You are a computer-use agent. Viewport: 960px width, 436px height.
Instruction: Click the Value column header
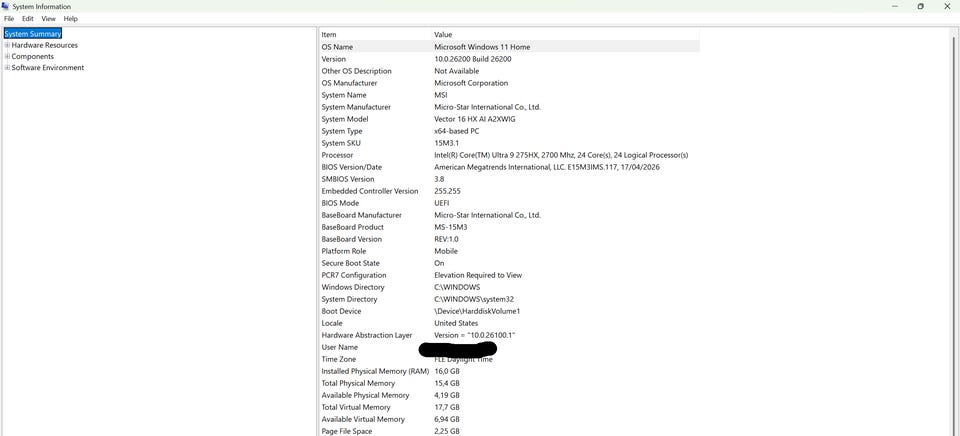443,35
